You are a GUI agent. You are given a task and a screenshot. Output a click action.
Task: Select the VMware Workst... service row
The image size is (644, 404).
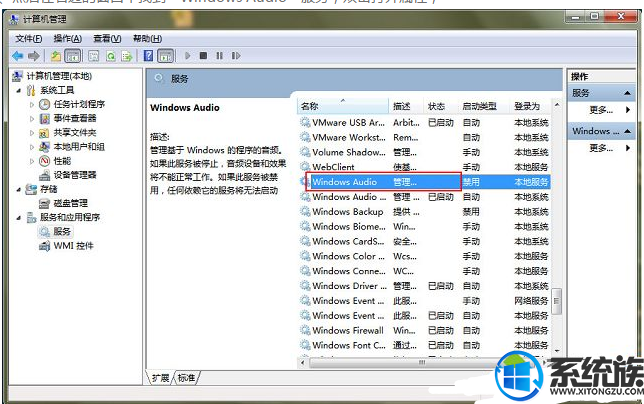coord(424,138)
